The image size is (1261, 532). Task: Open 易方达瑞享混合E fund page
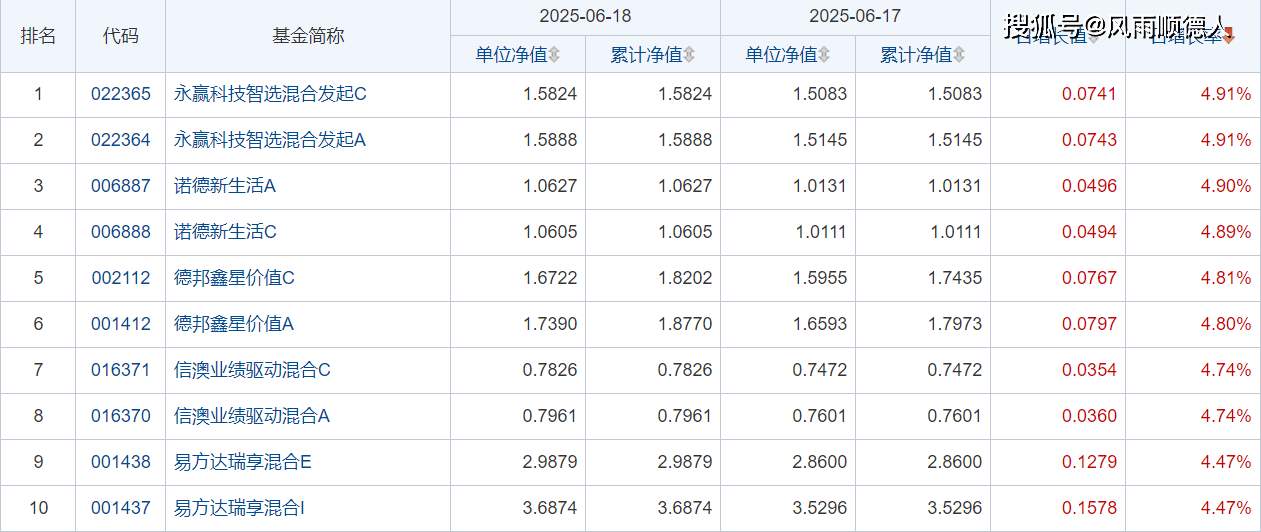[243, 462]
